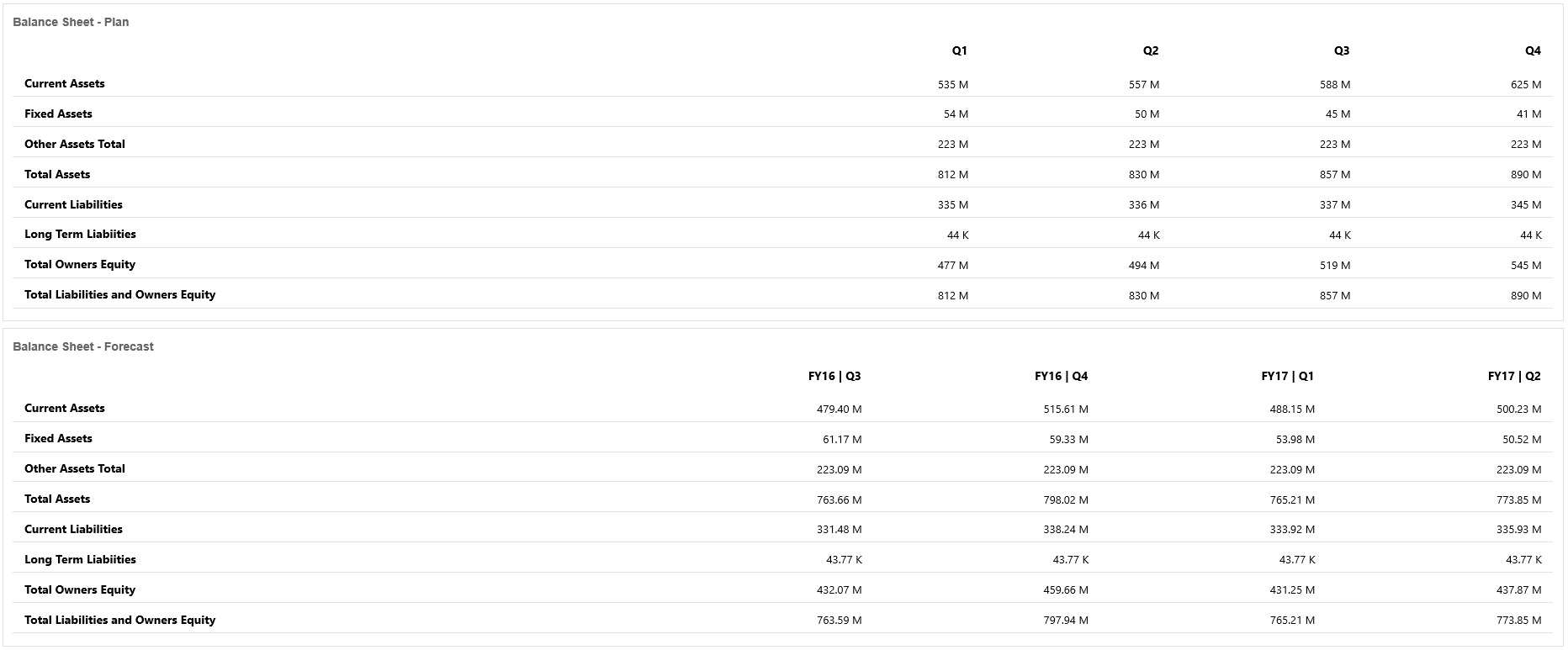Click the 335 M Current Liabilities value

(x=953, y=205)
